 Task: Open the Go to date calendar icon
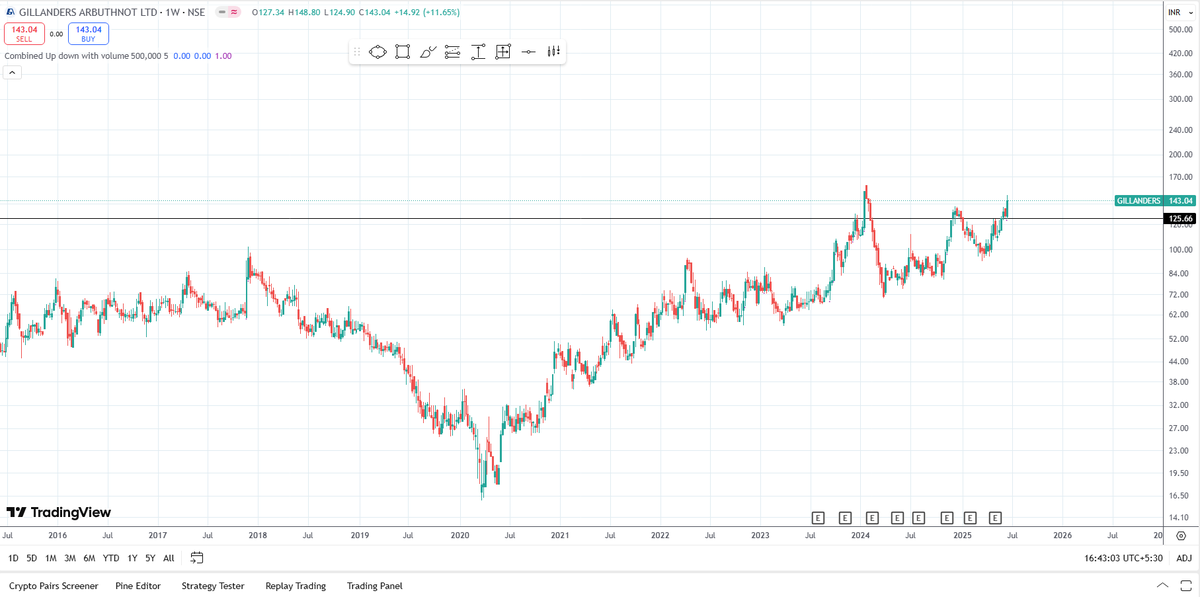click(197, 558)
